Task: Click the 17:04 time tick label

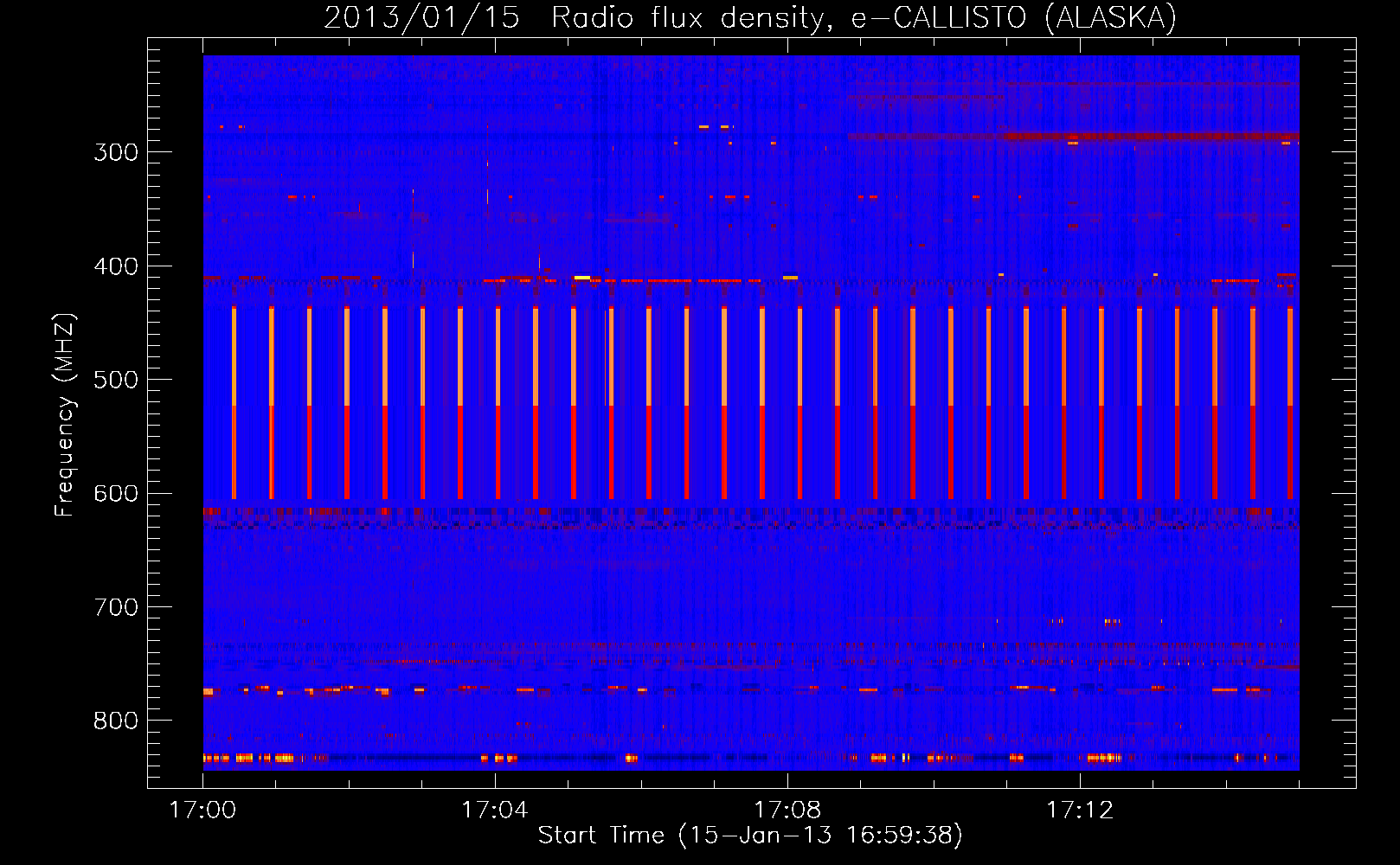Action: point(495,811)
